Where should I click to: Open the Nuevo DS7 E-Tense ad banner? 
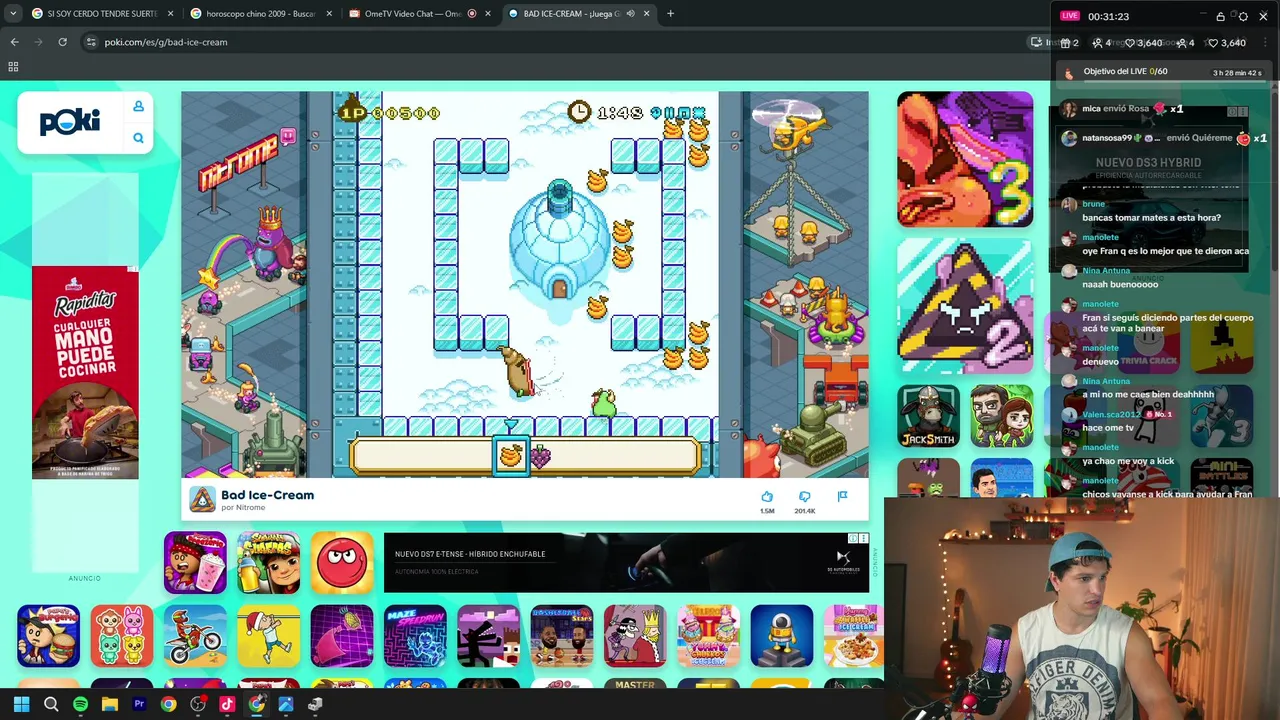point(627,563)
